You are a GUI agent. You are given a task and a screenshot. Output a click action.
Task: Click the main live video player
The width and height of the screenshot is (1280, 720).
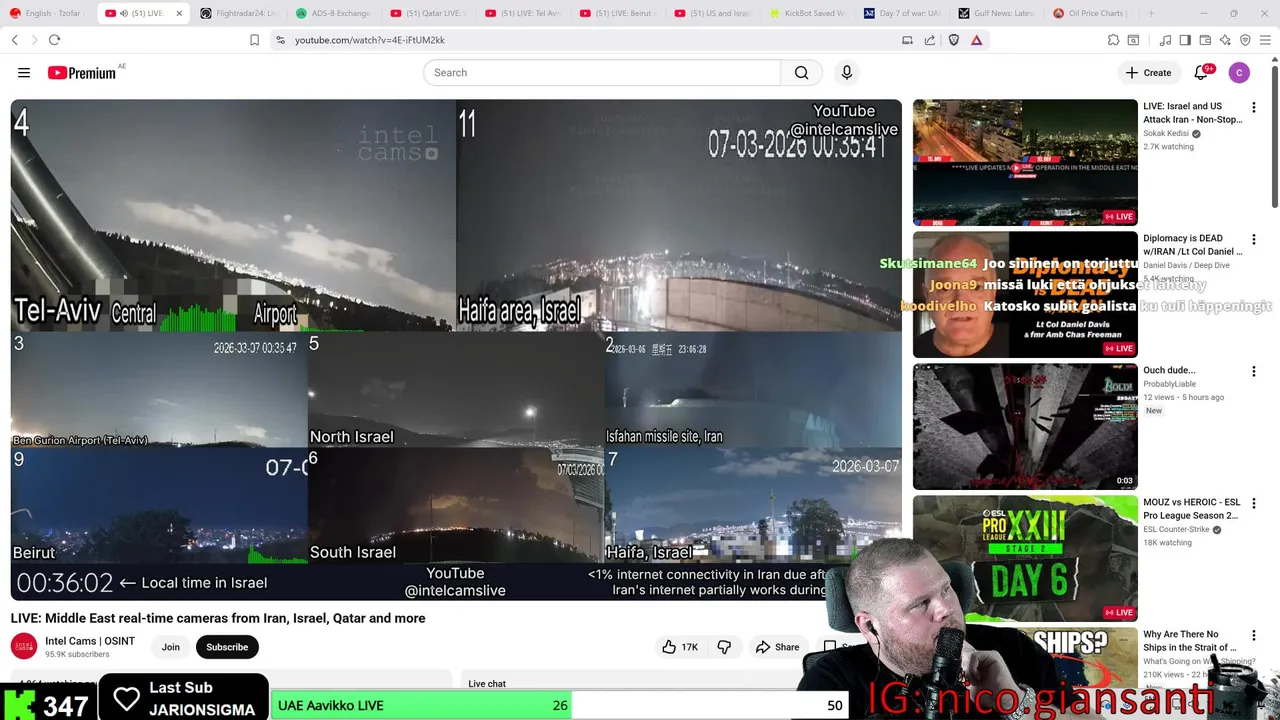click(456, 349)
